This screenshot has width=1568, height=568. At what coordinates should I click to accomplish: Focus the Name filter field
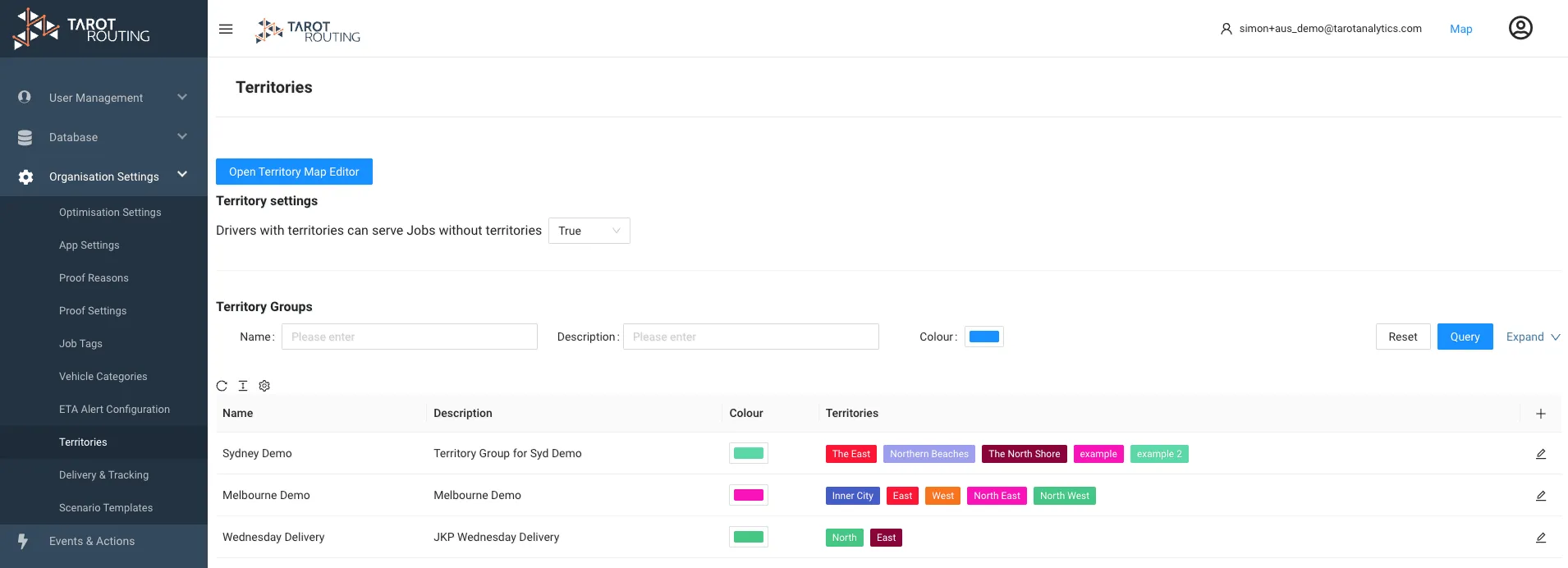click(410, 337)
